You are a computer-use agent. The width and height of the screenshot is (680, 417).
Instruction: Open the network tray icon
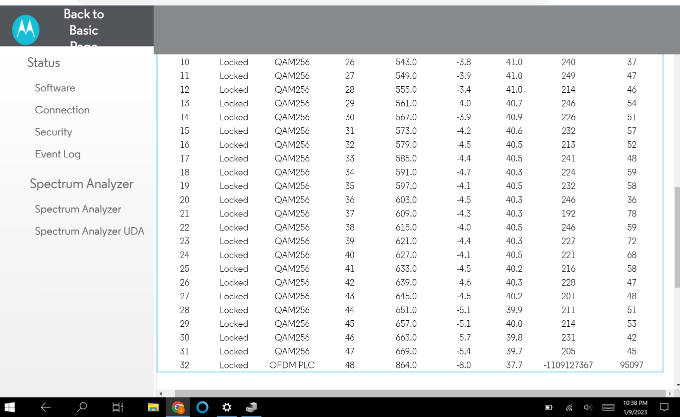[569, 407]
